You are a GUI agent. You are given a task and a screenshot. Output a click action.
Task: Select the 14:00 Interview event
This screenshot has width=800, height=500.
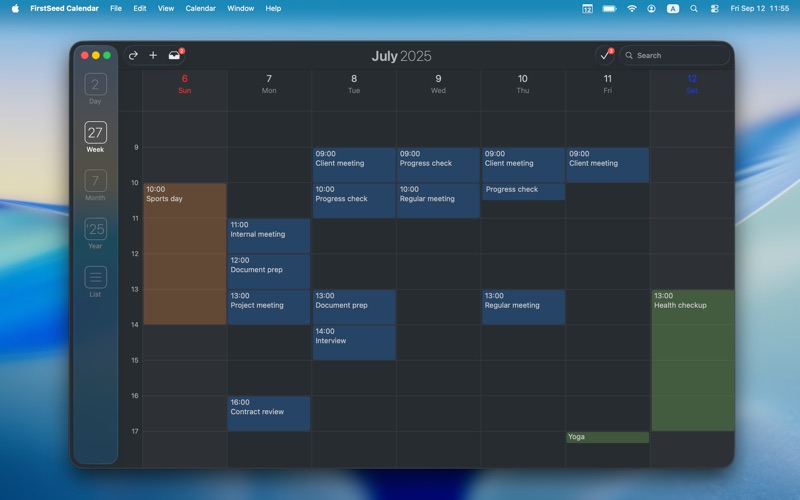click(354, 342)
